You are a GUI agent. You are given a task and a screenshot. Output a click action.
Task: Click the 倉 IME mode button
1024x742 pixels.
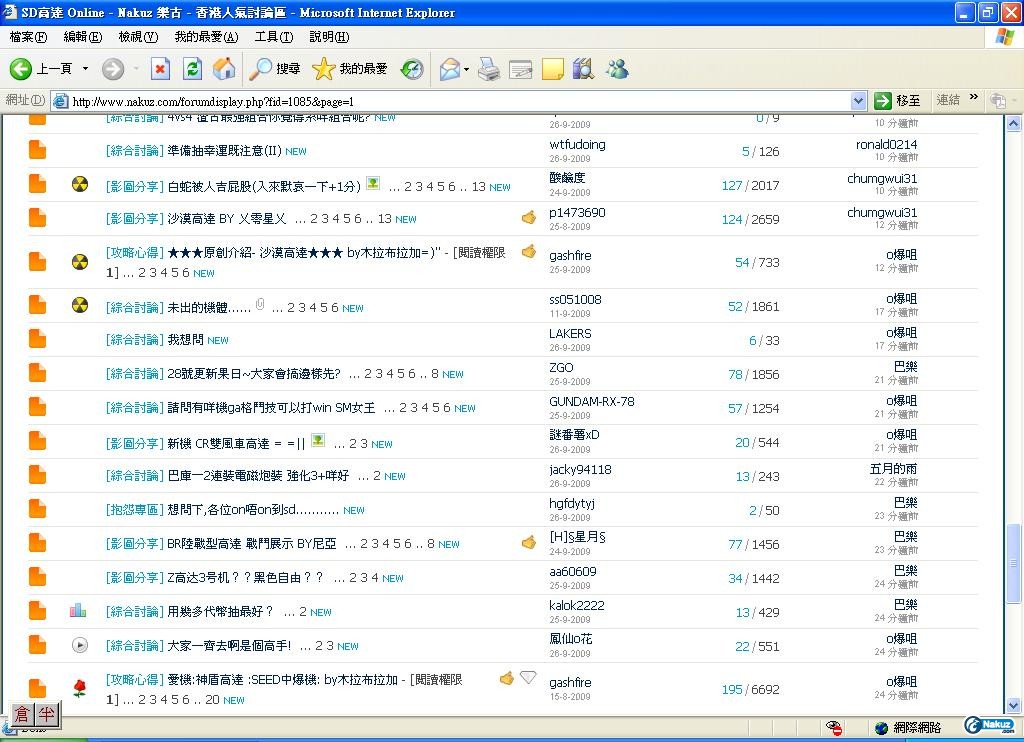coord(22,714)
